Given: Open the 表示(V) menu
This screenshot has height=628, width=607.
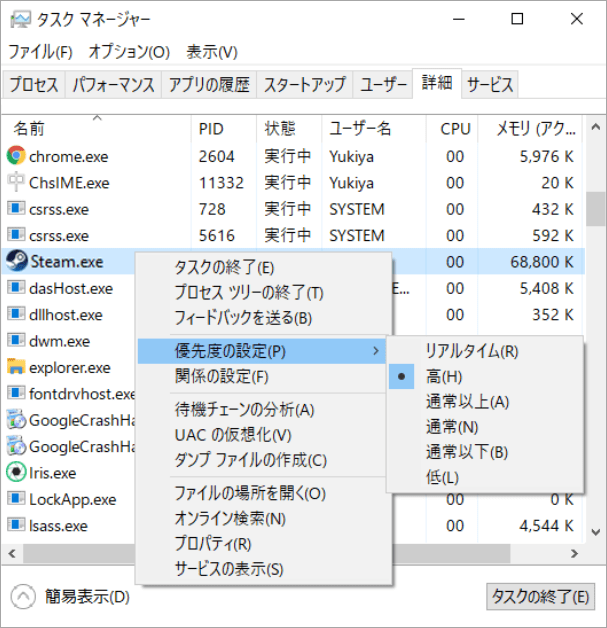Looking at the screenshot, I should [x=212, y=52].
